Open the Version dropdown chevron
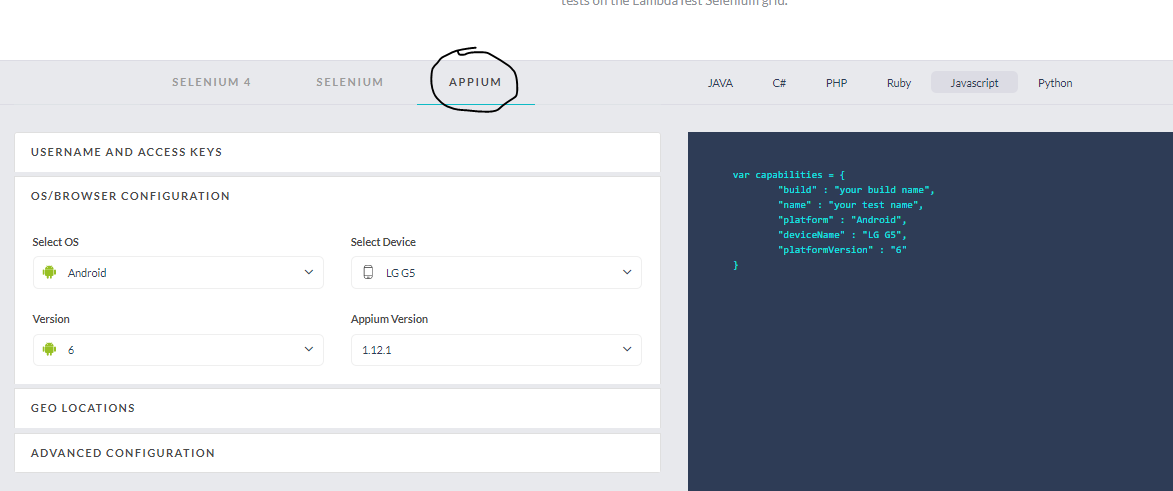Viewport: 1173px width, 491px height. [308, 349]
